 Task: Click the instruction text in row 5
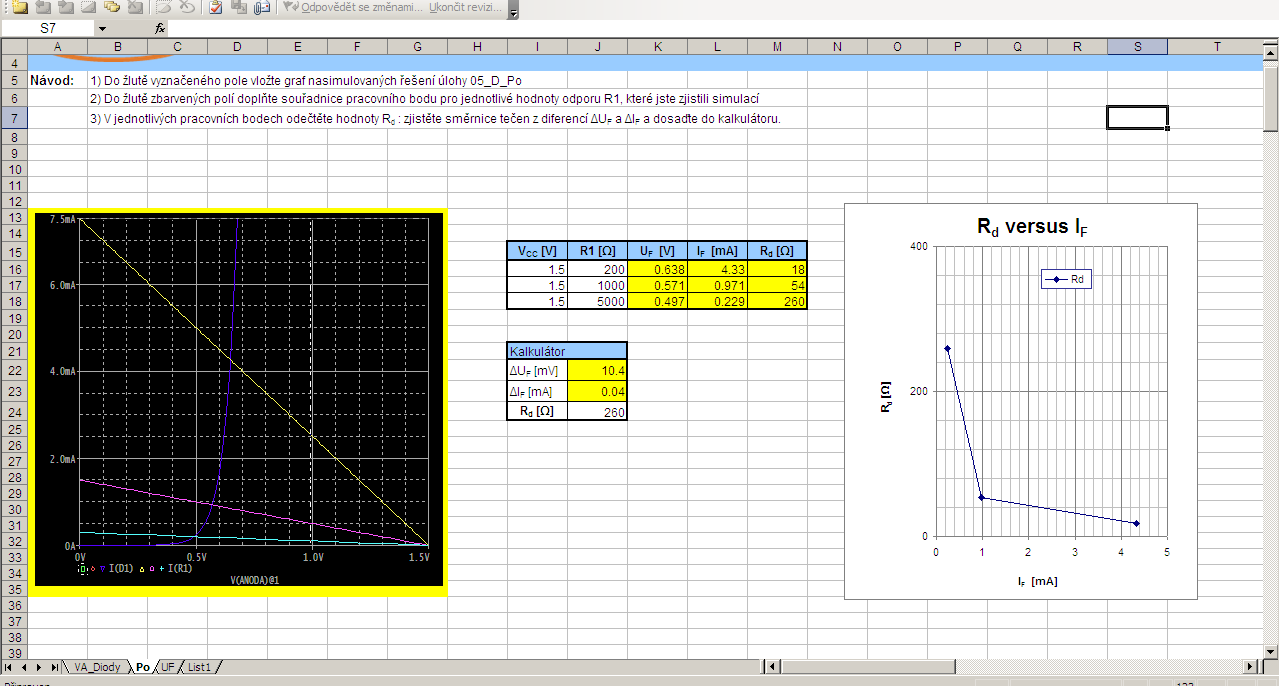pos(305,80)
